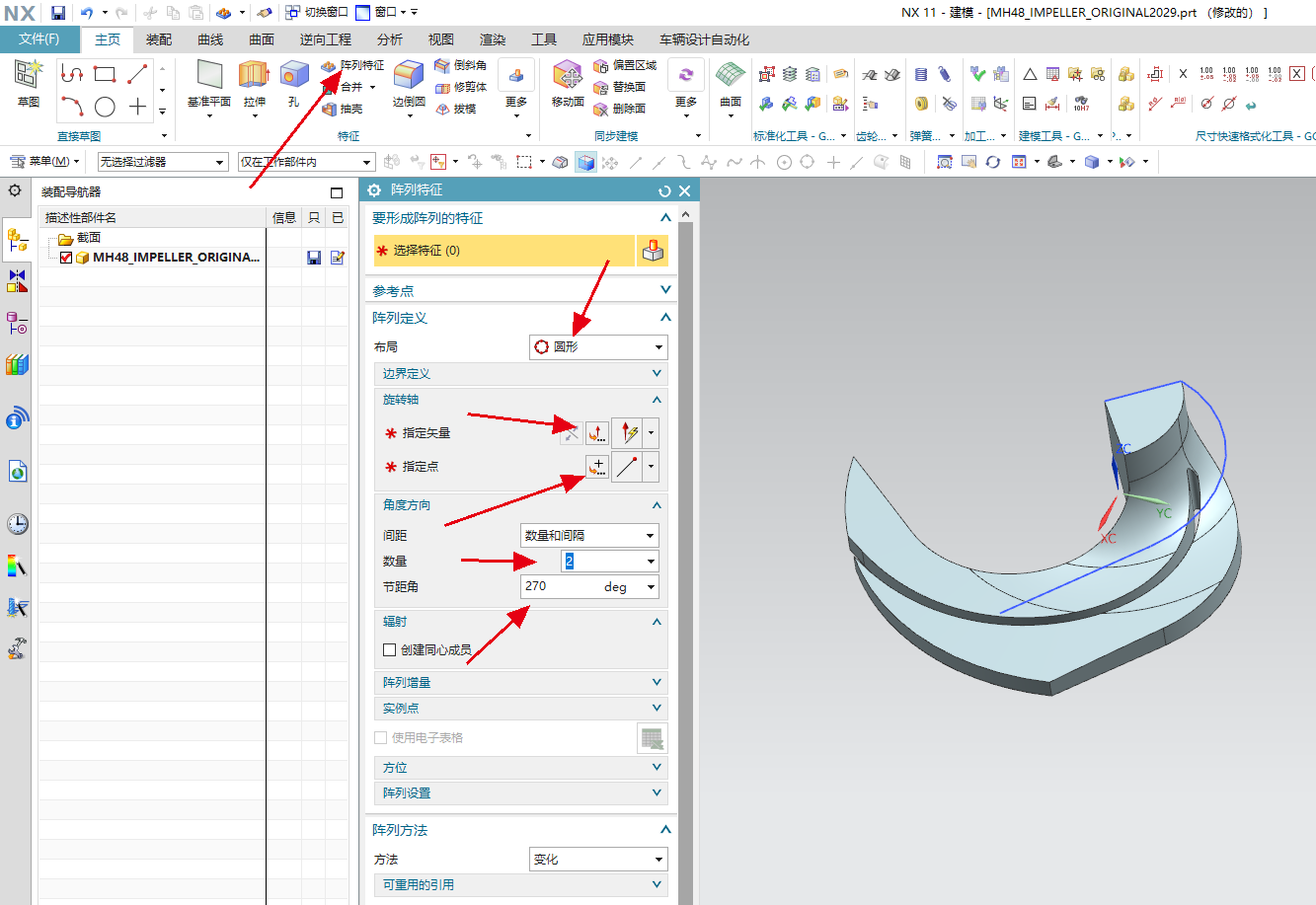Open the 文件(F) menu

click(39, 39)
